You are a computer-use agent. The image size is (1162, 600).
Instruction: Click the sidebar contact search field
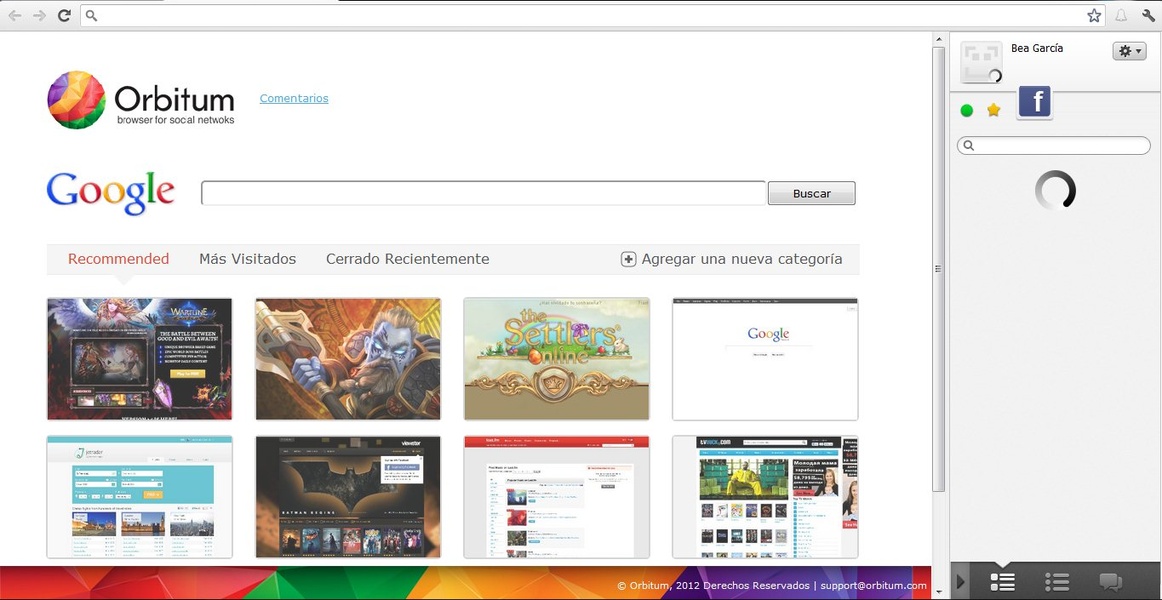pos(1060,146)
